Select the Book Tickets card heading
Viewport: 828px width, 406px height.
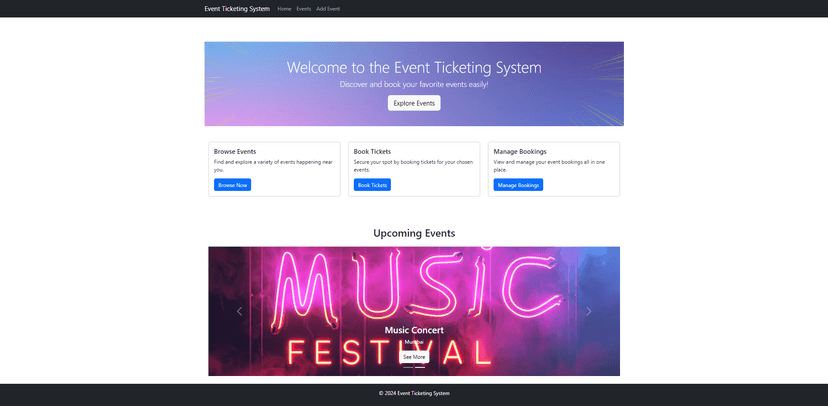coord(372,152)
